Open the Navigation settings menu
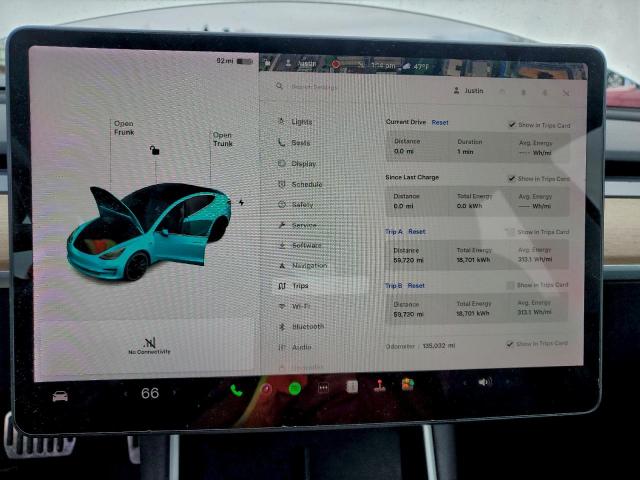This screenshot has width=640, height=480. [x=309, y=266]
